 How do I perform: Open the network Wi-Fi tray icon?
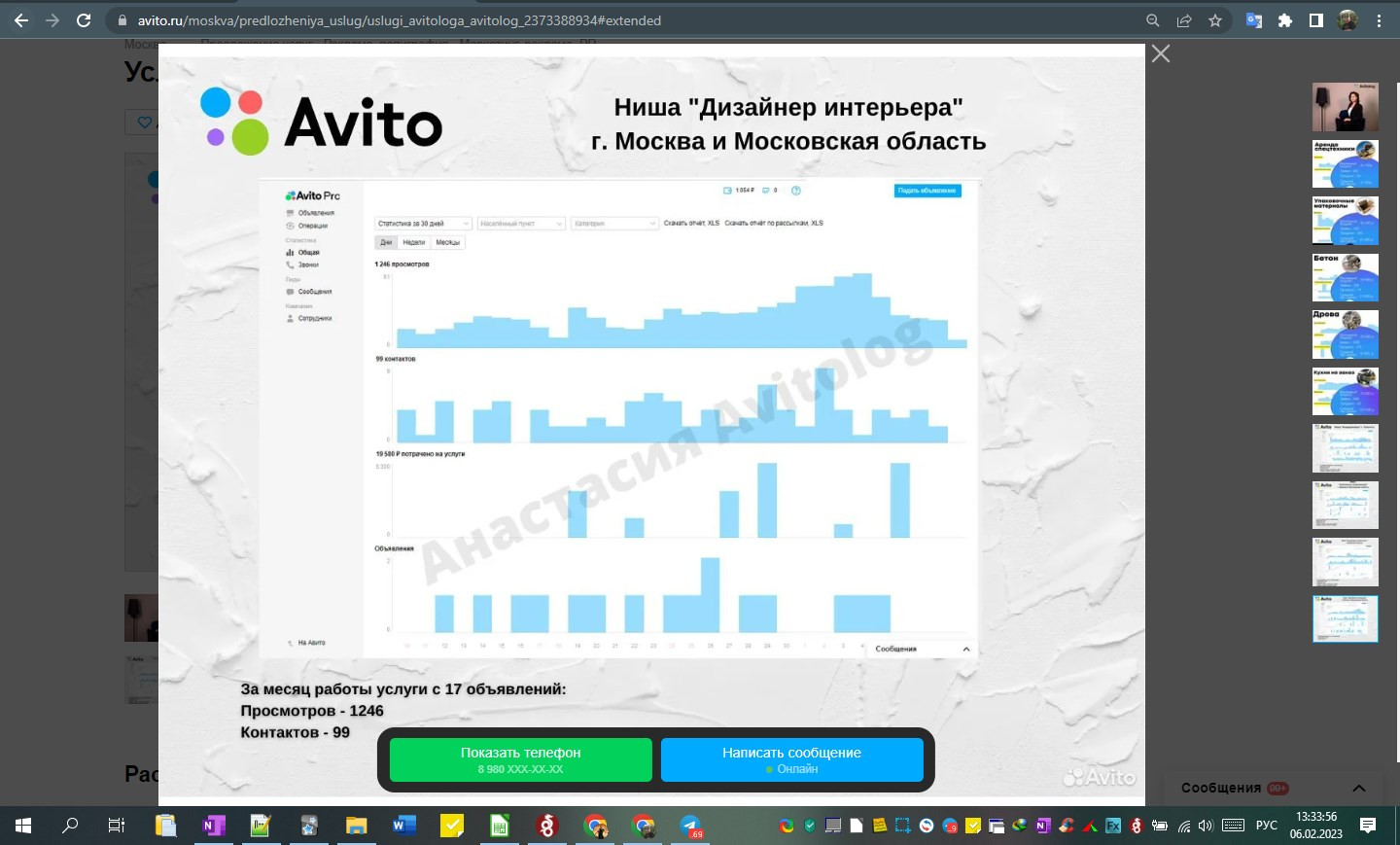[x=1183, y=826]
